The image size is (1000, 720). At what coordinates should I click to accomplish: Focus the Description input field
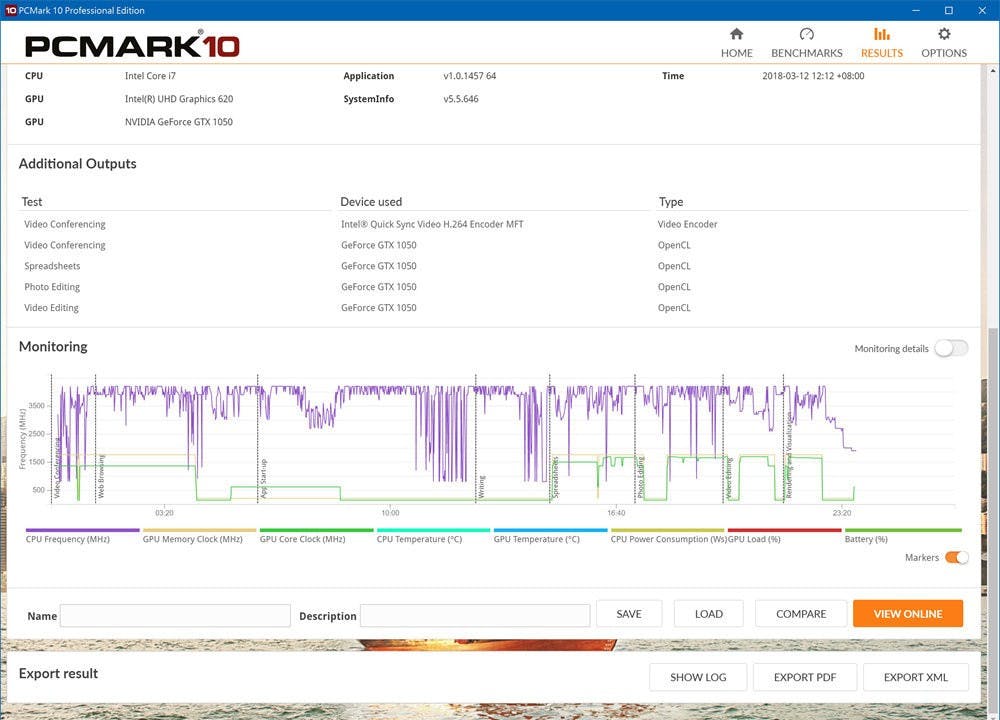pyautogui.click(x=475, y=615)
